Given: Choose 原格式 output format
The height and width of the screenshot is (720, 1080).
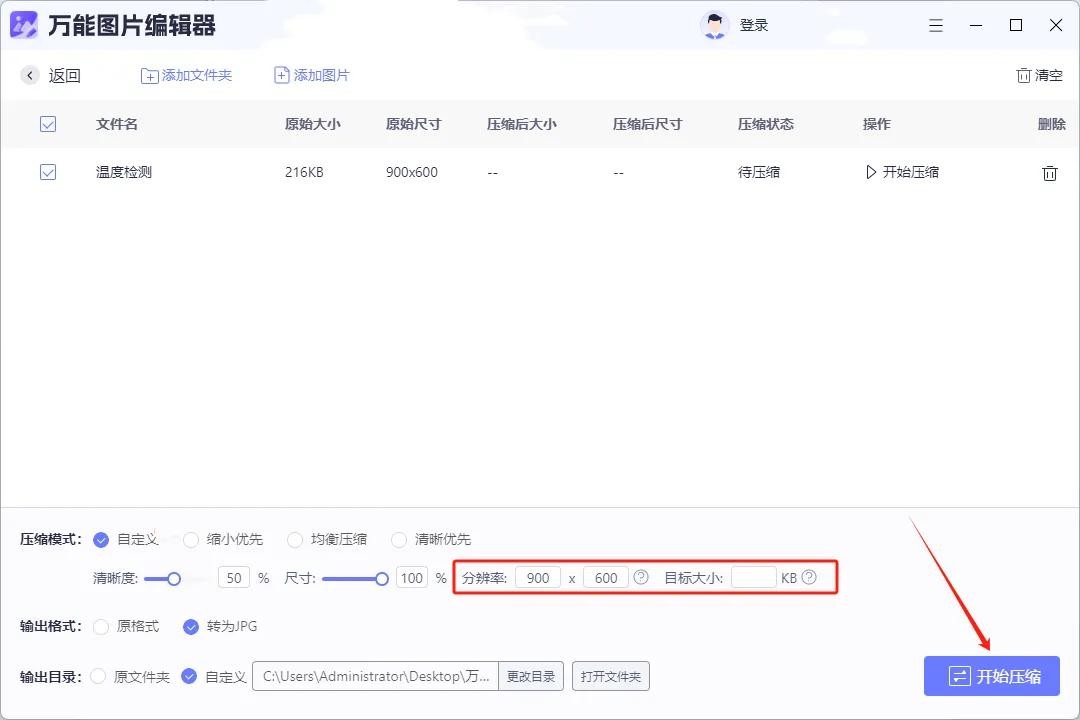Looking at the screenshot, I should coord(100,627).
